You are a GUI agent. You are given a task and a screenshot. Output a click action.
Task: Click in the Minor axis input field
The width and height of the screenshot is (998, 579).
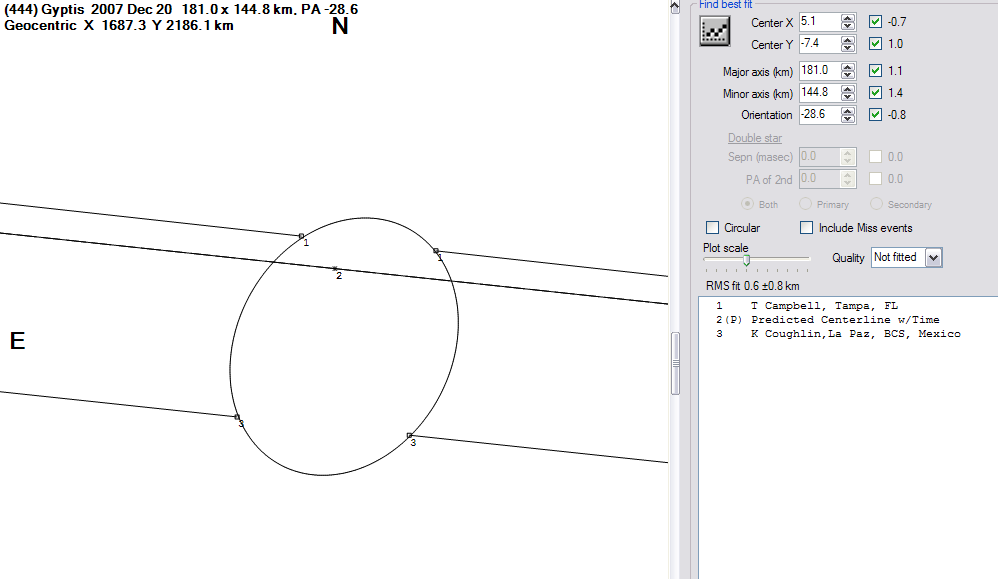click(820, 93)
